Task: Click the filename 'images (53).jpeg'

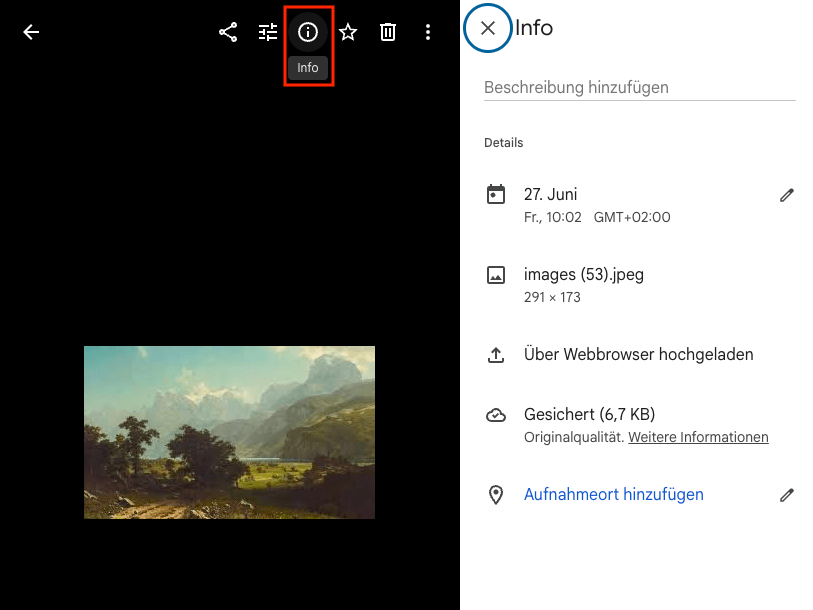Action: click(x=583, y=274)
